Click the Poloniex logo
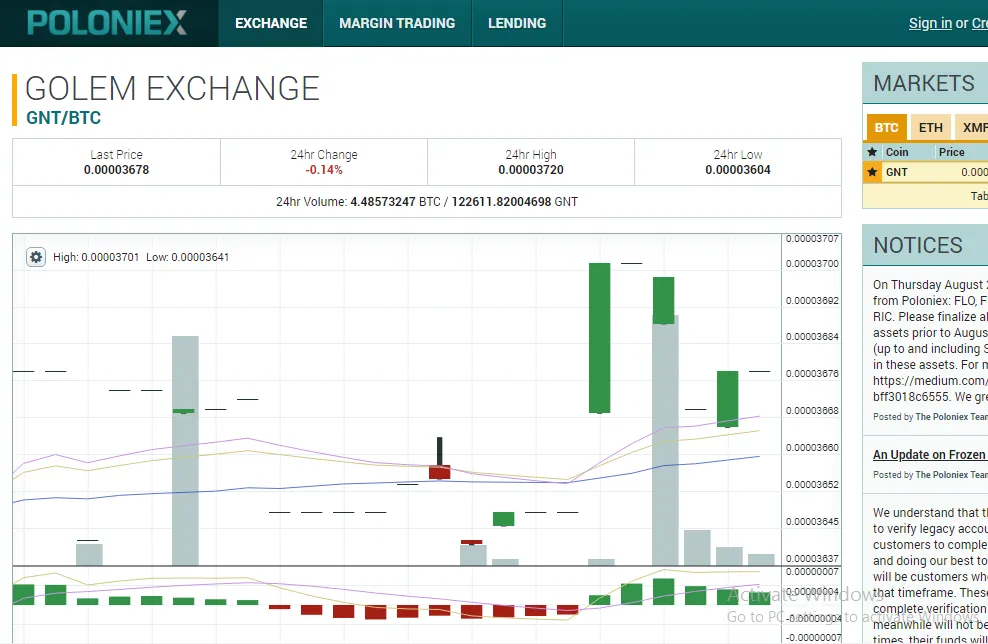 (x=107, y=23)
